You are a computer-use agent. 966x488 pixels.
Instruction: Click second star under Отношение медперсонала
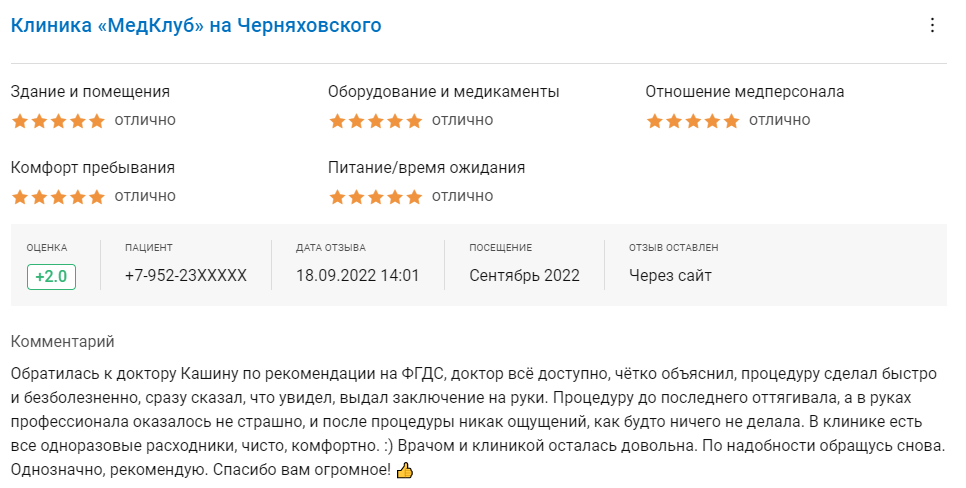(x=673, y=121)
